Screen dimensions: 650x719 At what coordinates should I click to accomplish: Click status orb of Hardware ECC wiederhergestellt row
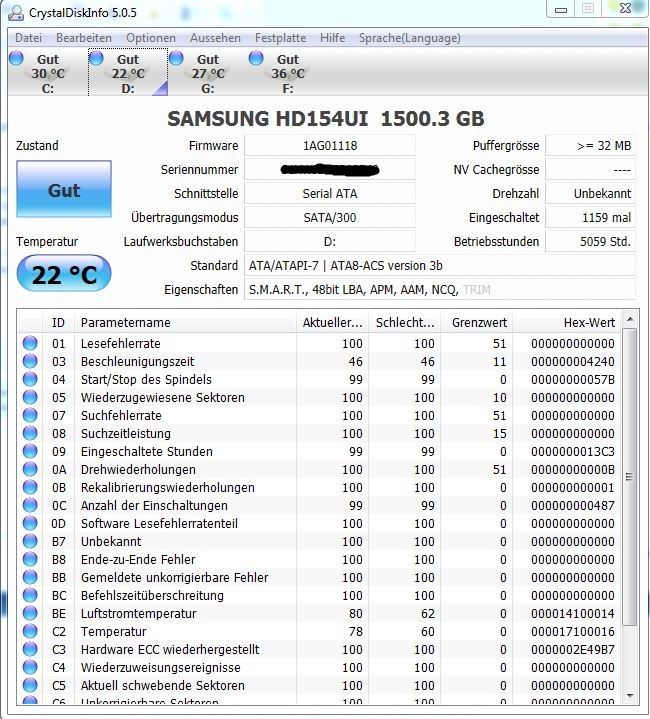tap(30, 649)
